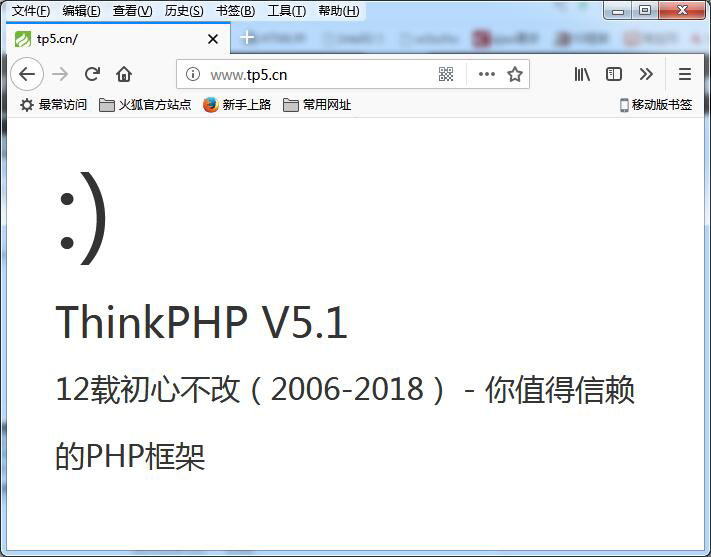
Task: Open page actions three-dot menu
Action: pos(487,74)
